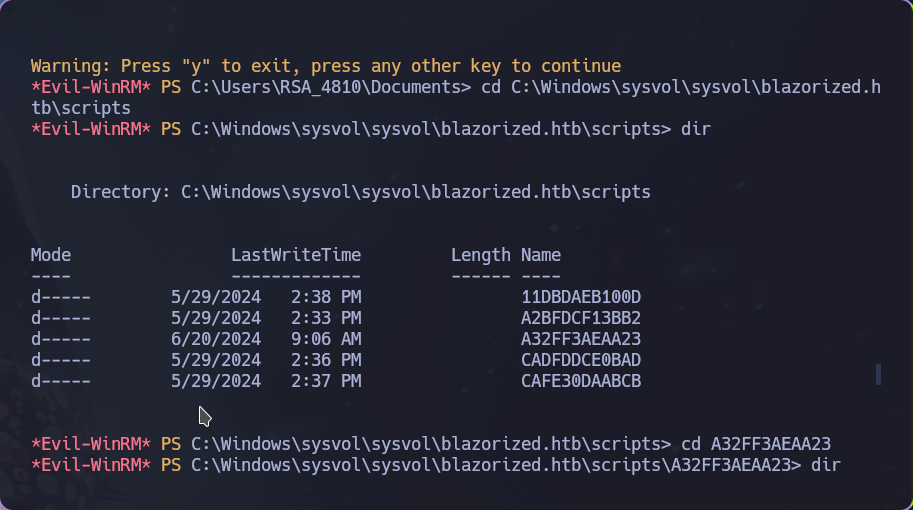This screenshot has width=913, height=510.
Task: Click the CAFE30DAABCB directory name
Action: pos(581,381)
